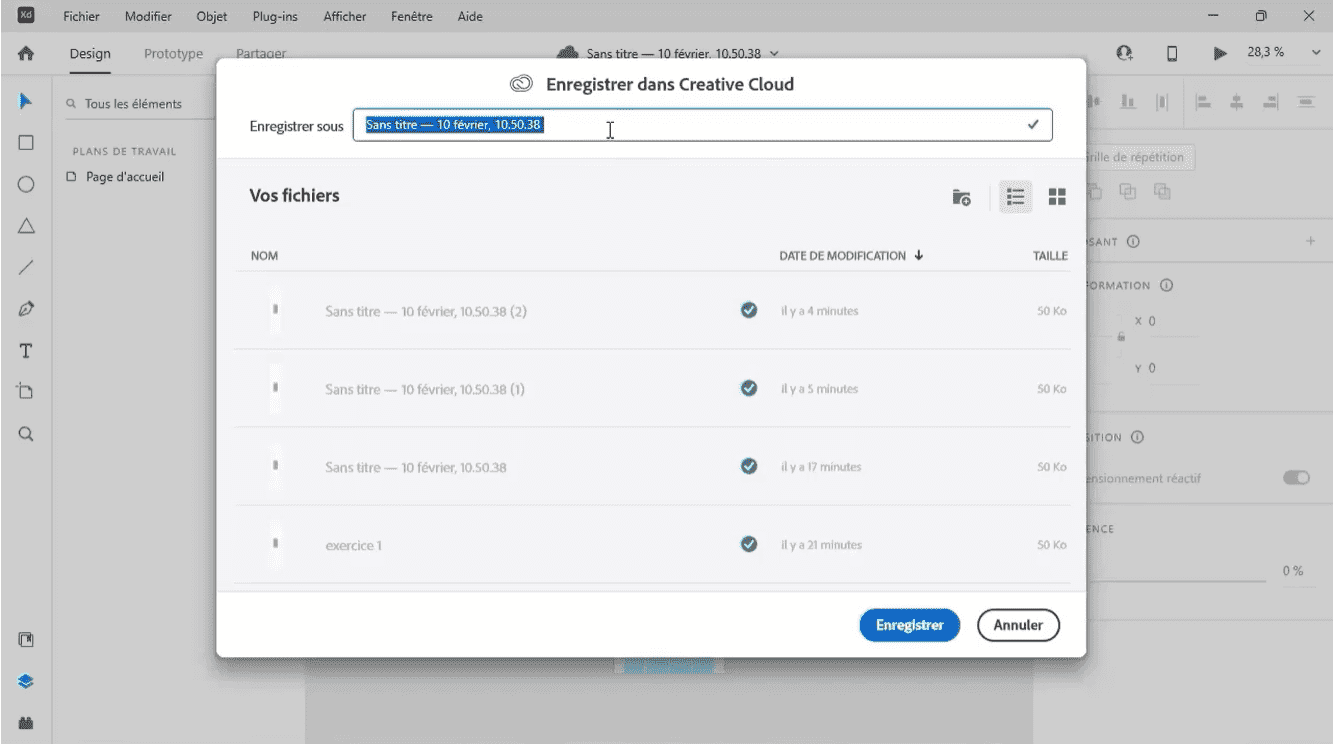
Task: Click the align left icon
Action: (x=1204, y=101)
